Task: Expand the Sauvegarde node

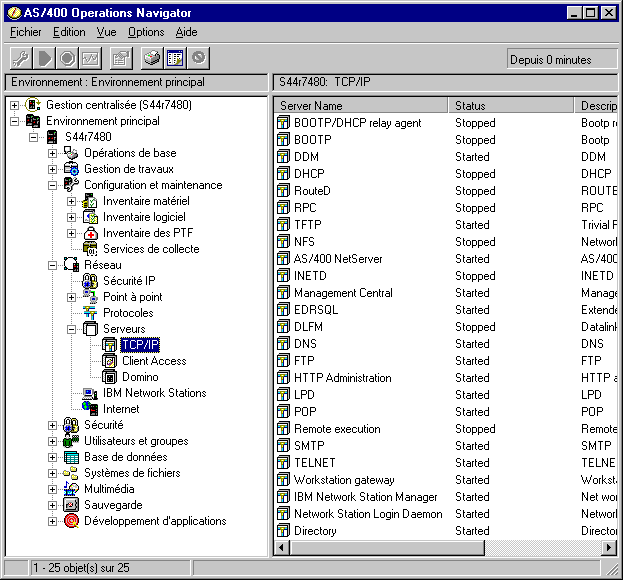Action: (52, 505)
